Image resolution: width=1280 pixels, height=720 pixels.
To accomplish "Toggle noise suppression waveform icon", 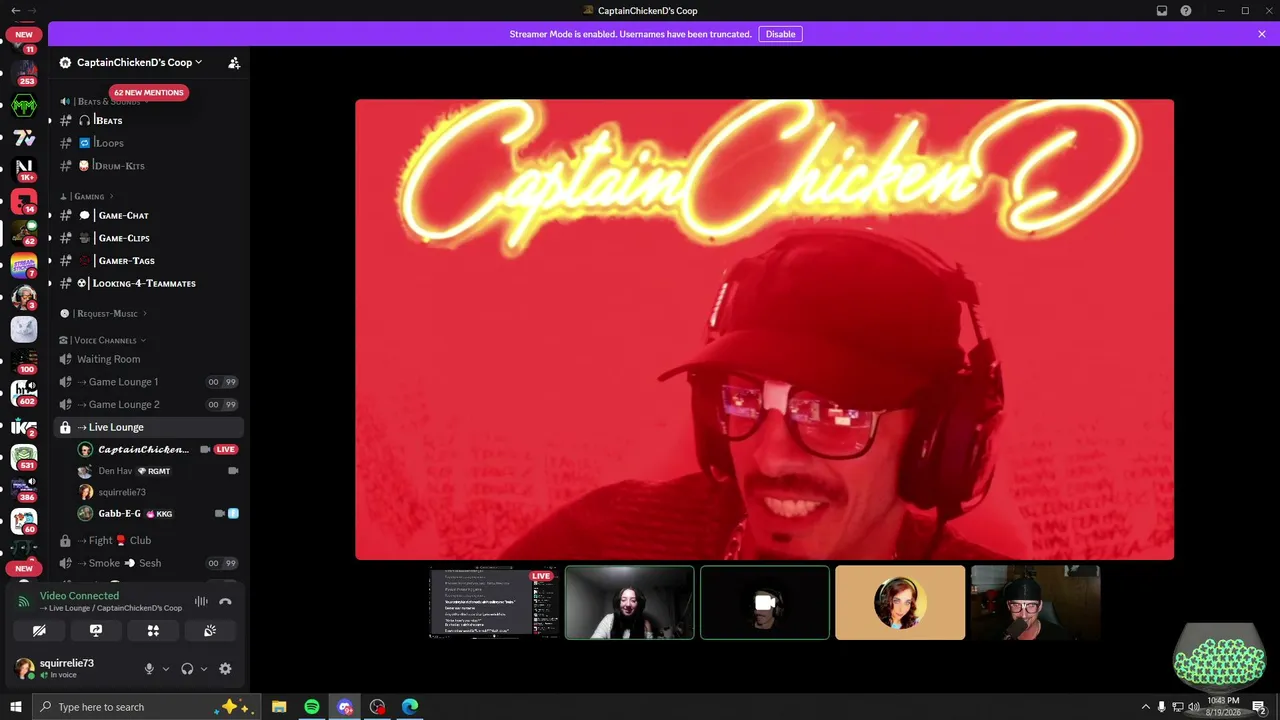I will [201, 601].
